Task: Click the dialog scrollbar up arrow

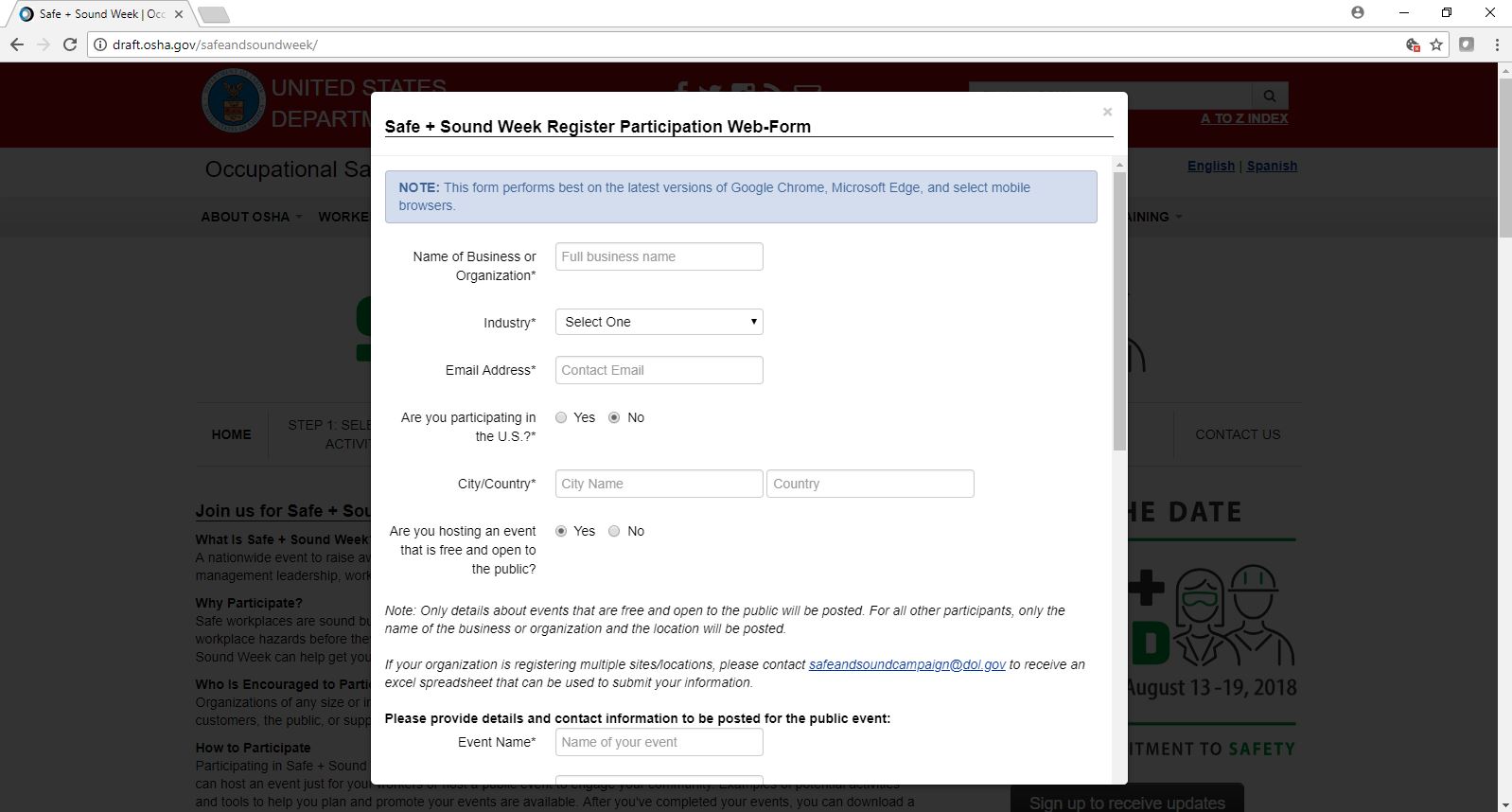Action: point(1120,165)
